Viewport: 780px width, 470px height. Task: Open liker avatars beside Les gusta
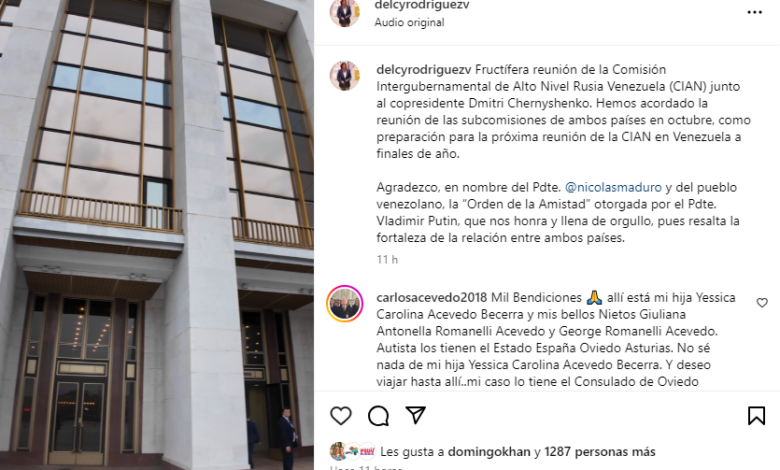352,451
